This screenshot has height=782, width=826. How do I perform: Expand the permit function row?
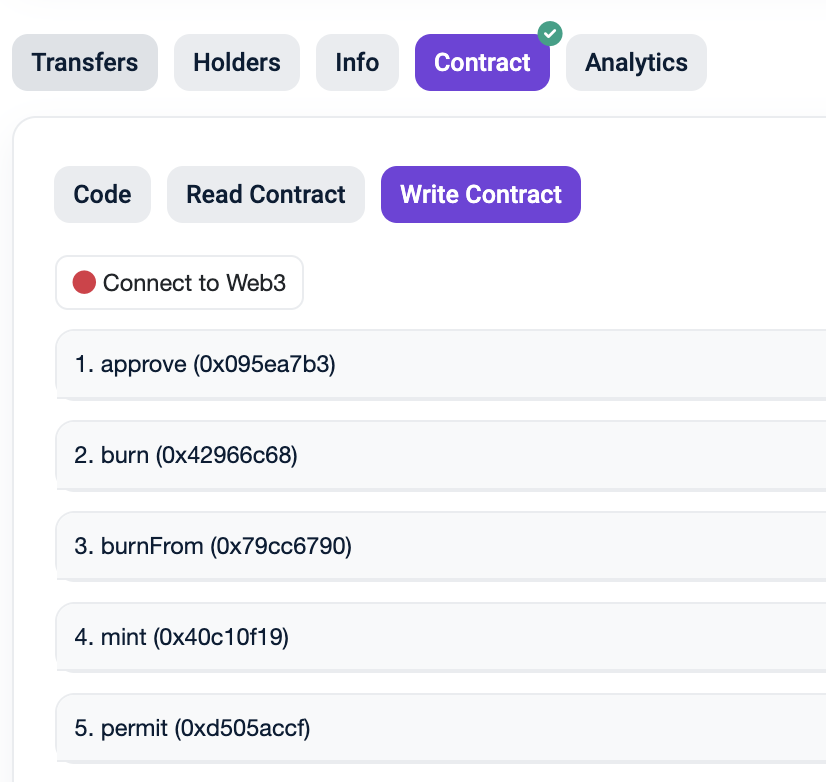[440, 728]
